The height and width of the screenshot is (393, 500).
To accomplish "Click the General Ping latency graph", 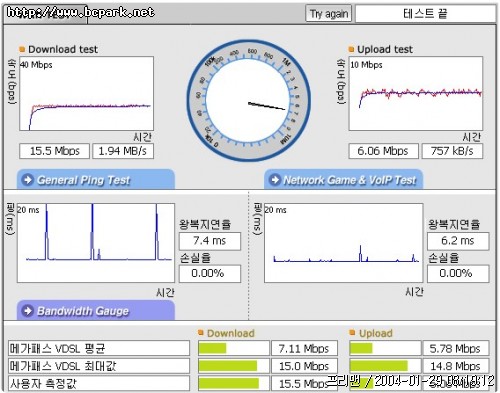I will [x=96, y=243].
